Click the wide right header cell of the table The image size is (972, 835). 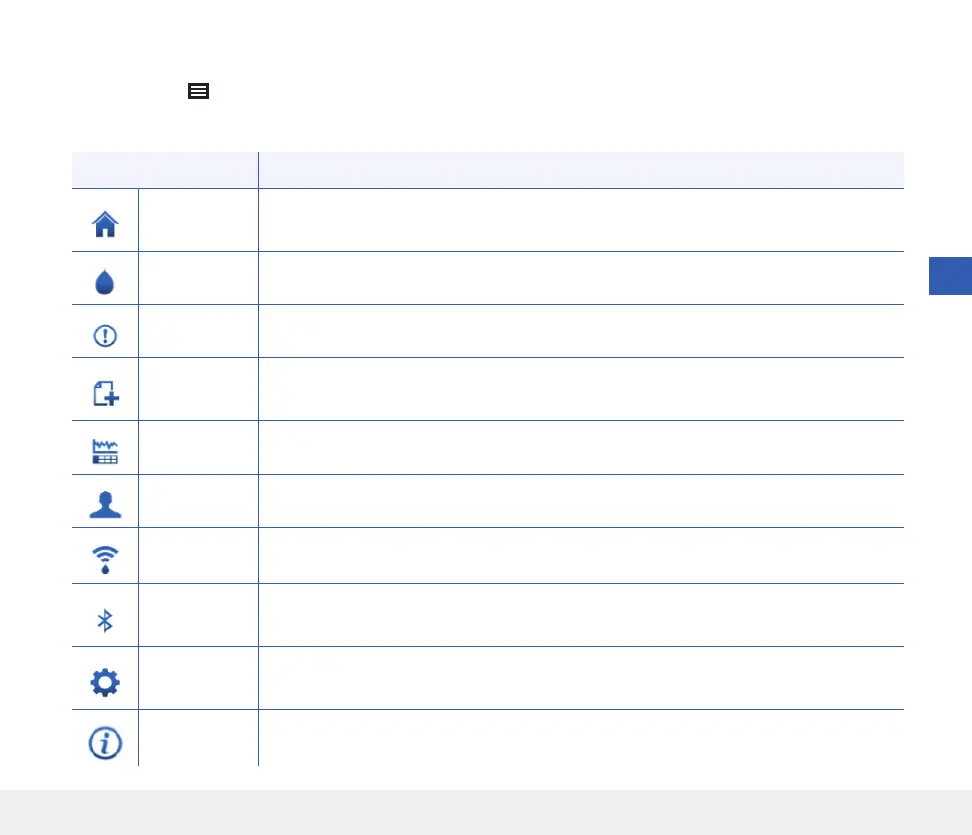[x=580, y=170]
